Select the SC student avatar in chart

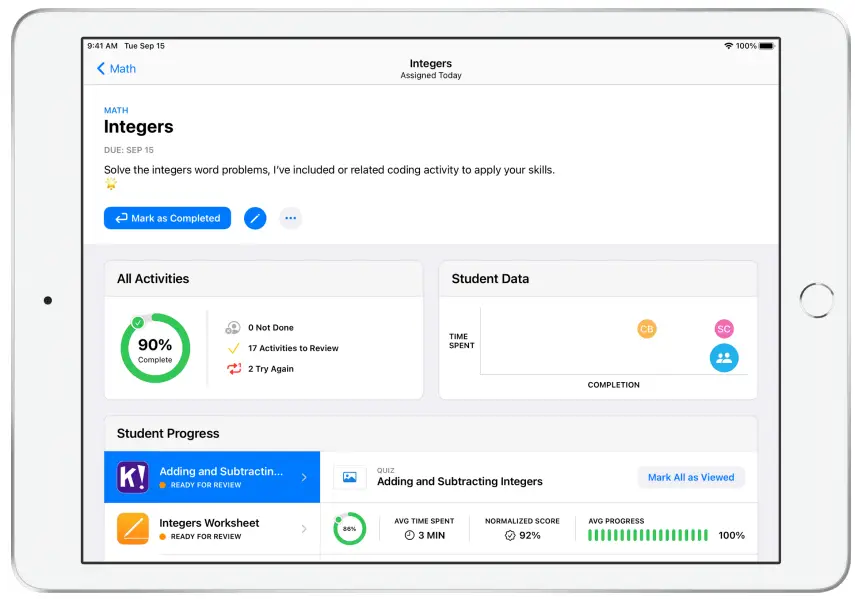(x=724, y=329)
